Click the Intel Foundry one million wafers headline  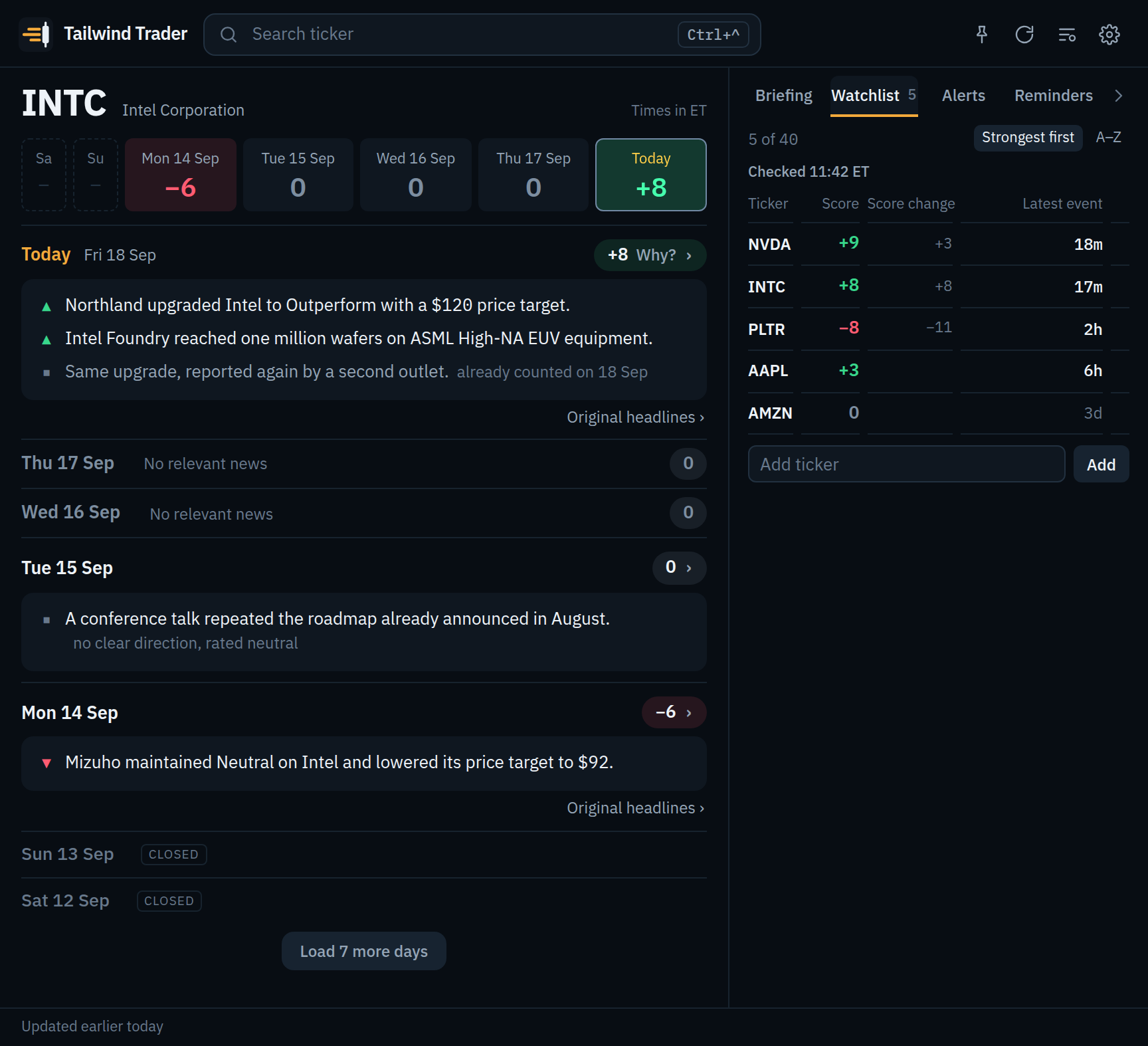point(359,338)
